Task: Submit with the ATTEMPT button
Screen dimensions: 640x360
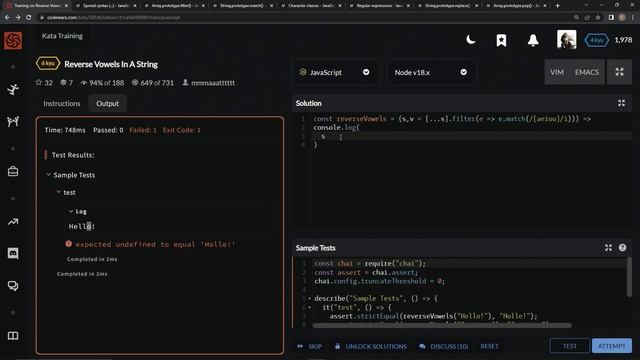Action: 611,346
